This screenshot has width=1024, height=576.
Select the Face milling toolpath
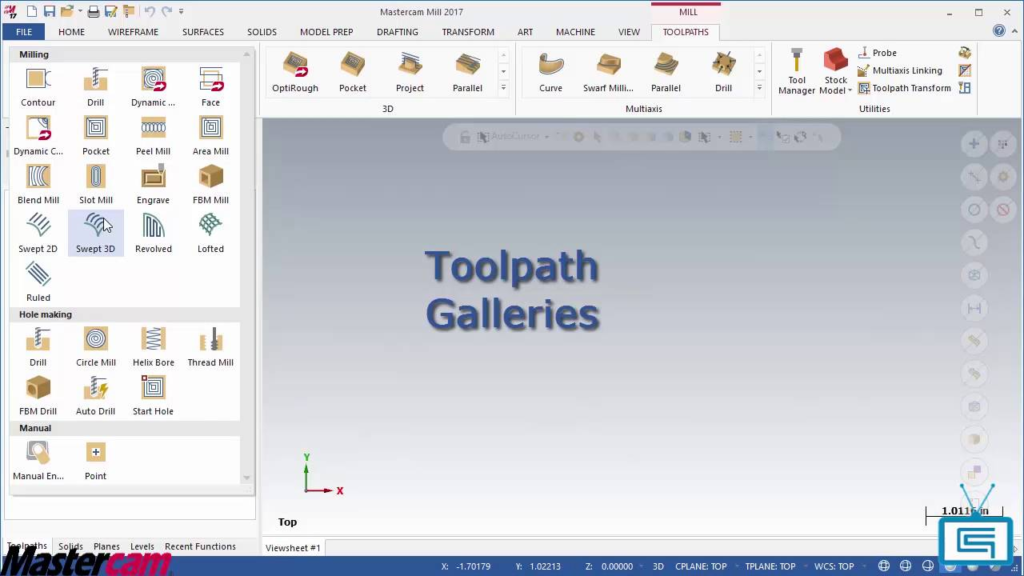210,88
